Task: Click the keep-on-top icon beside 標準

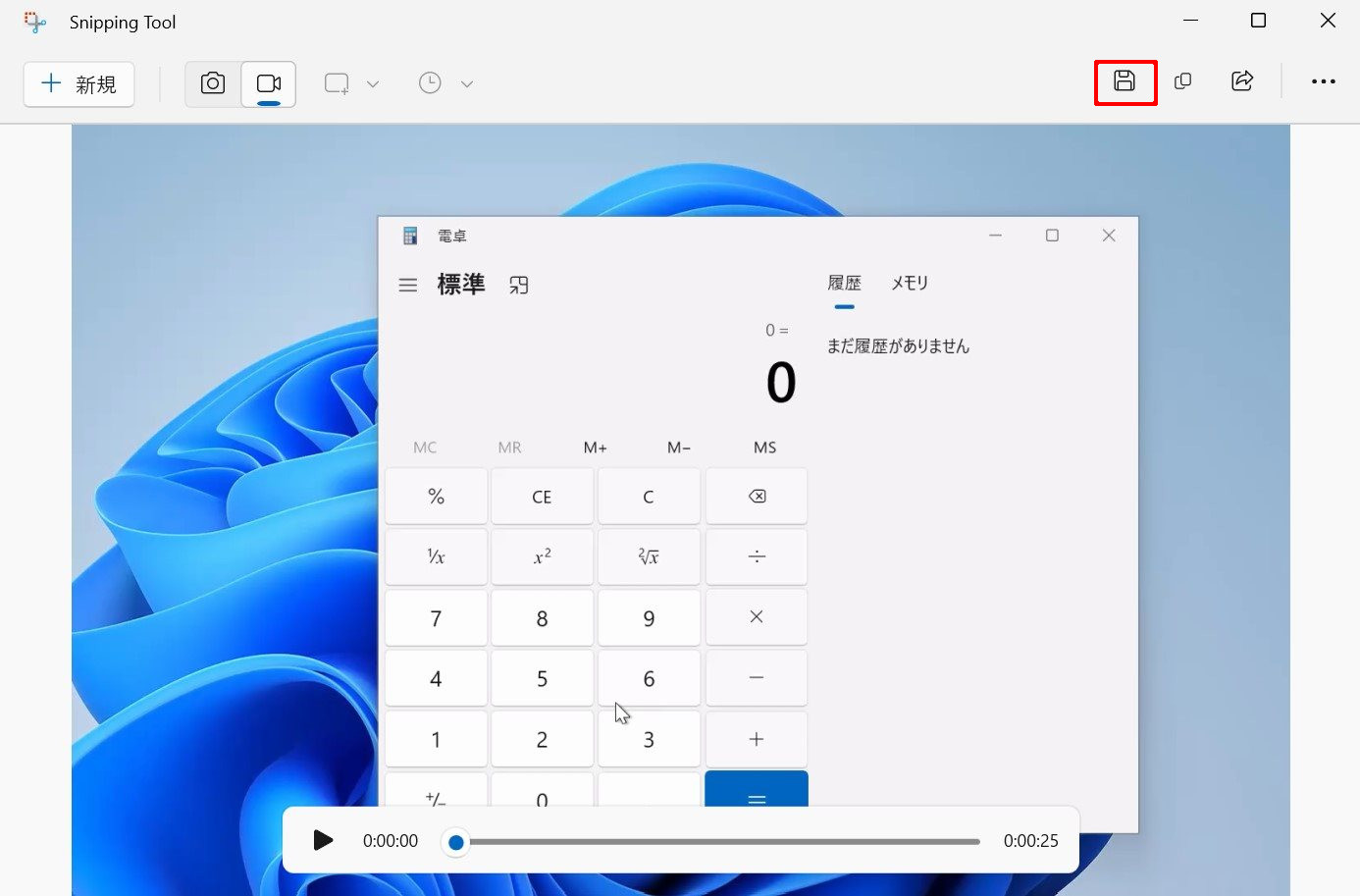Action: pyautogui.click(x=519, y=286)
